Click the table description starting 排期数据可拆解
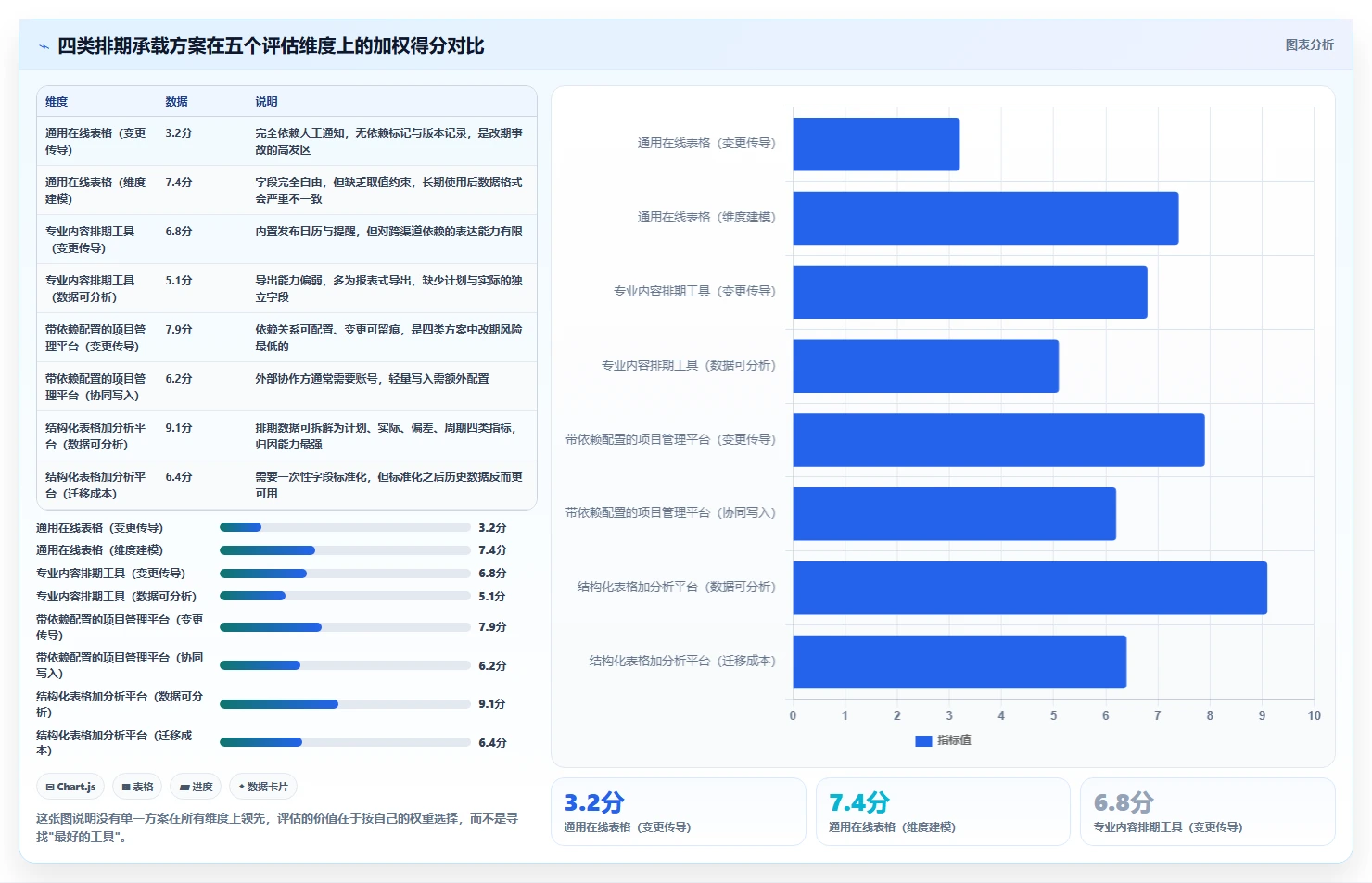The width and height of the screenshot is (1372, 883). [387, 436]
